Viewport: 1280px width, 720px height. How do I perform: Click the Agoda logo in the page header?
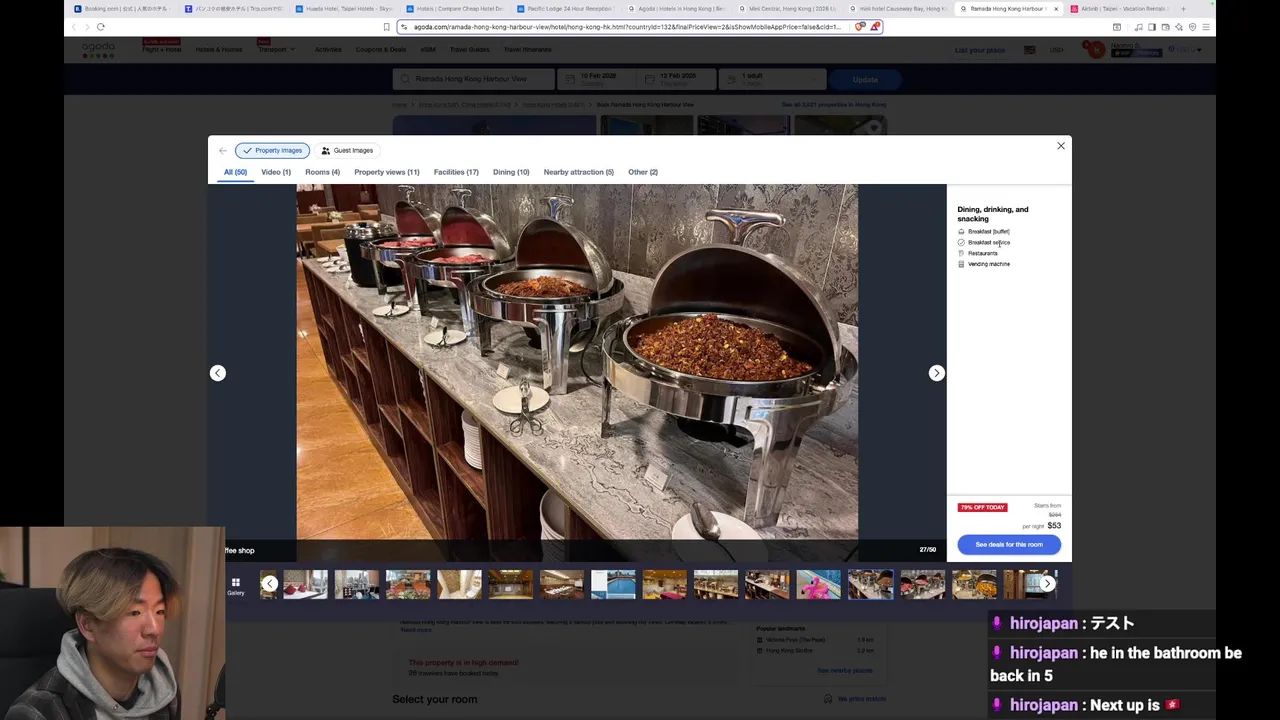point(98,49)
